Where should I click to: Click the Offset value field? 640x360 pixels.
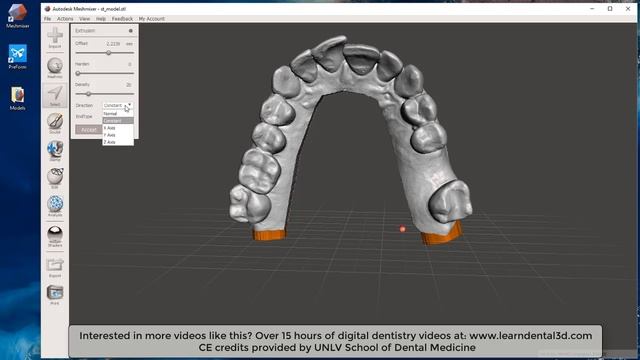[x=113, y=44]
